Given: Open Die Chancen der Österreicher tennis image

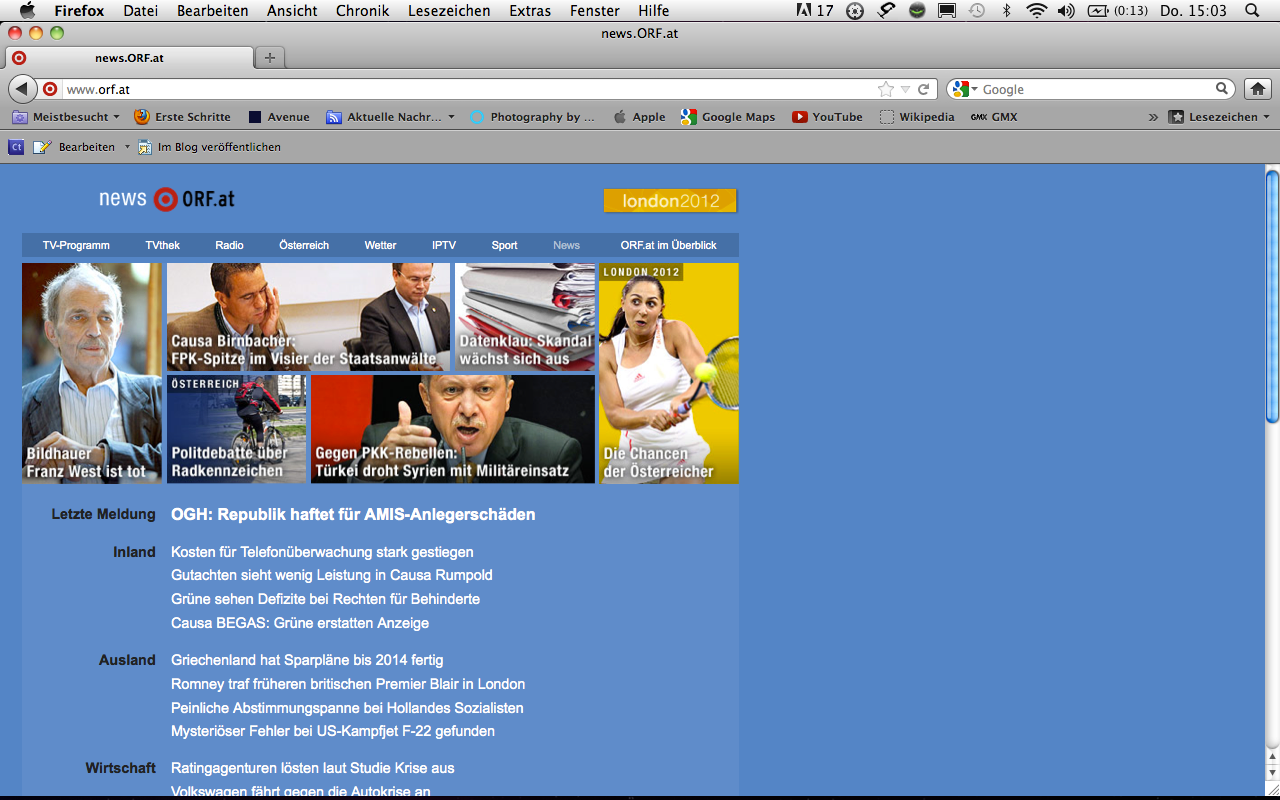Looking at the screenshot, I should click(x=669, y=373).
